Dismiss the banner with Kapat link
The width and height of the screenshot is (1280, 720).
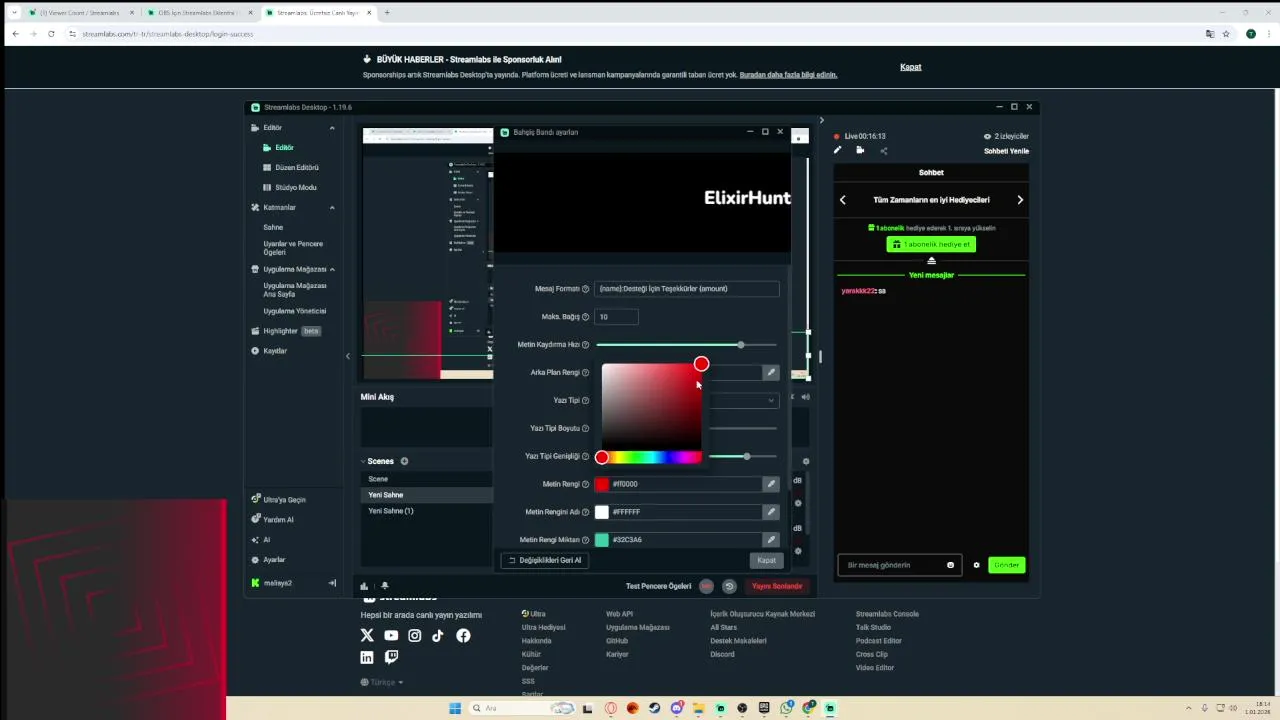[911, 67]
